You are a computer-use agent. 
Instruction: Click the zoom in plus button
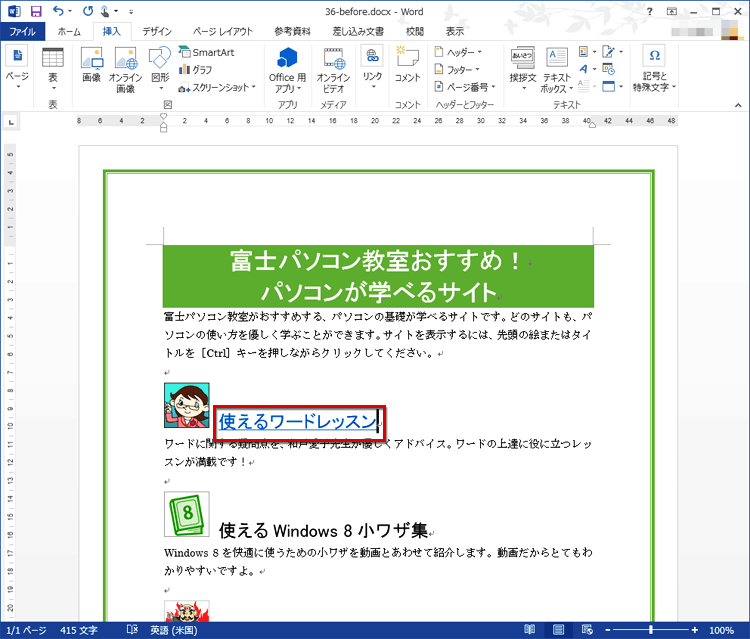tap(695, 630)
